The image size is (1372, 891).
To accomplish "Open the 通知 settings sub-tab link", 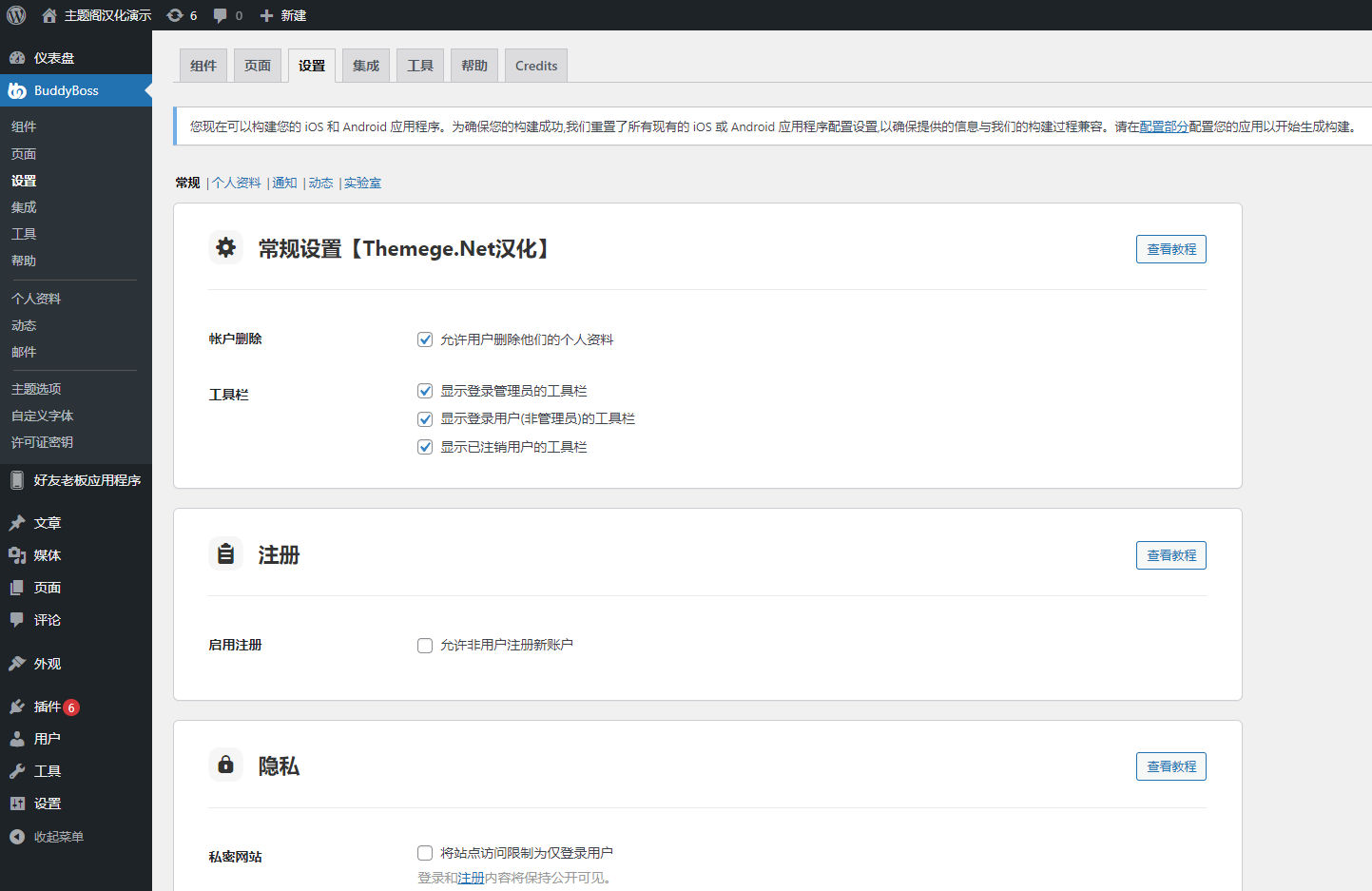I will coord(284,183).
